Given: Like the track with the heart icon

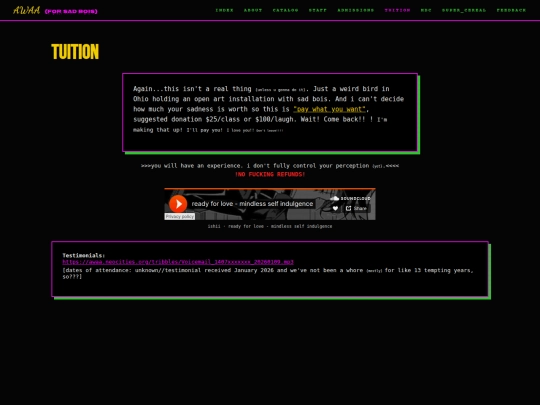Looking at the screenshot, I should coord(335,208).
